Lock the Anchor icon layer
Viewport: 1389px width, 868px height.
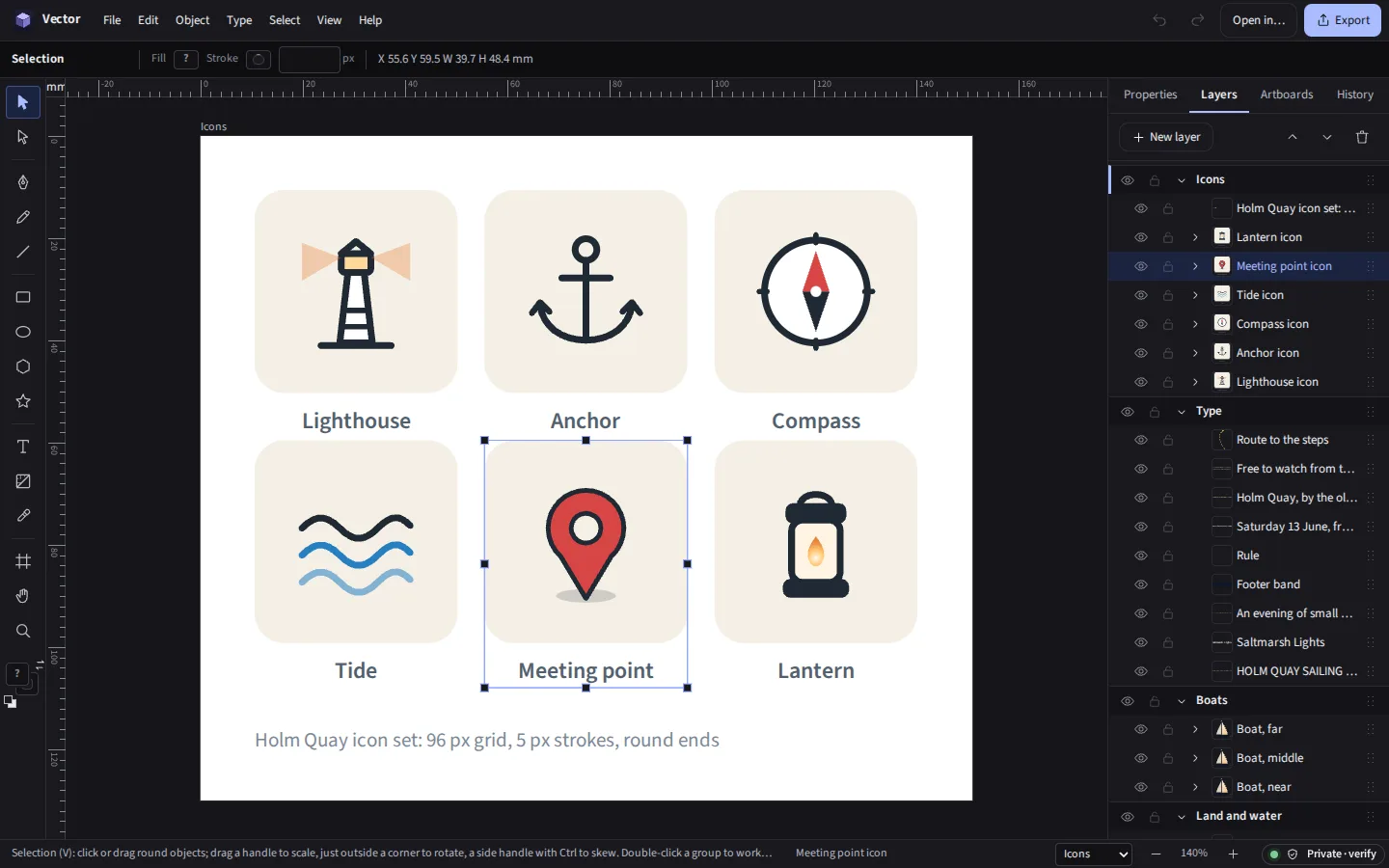tap(1168, 353)
